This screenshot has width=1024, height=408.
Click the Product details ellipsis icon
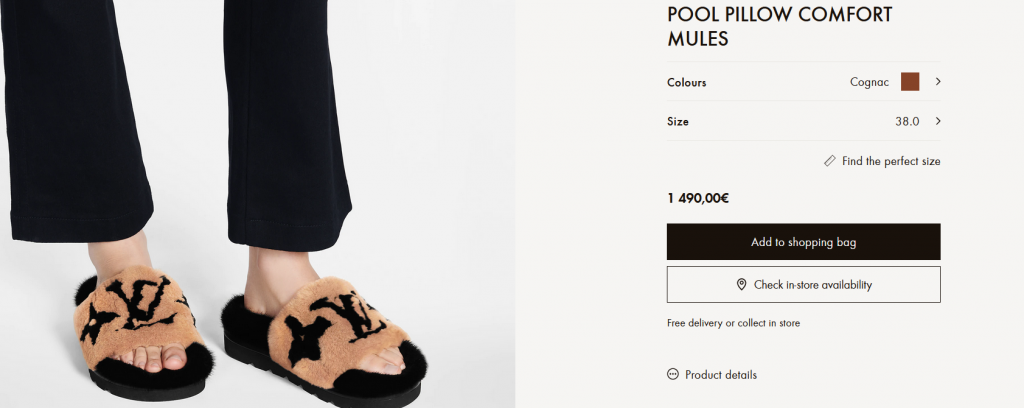click(672, 375)
